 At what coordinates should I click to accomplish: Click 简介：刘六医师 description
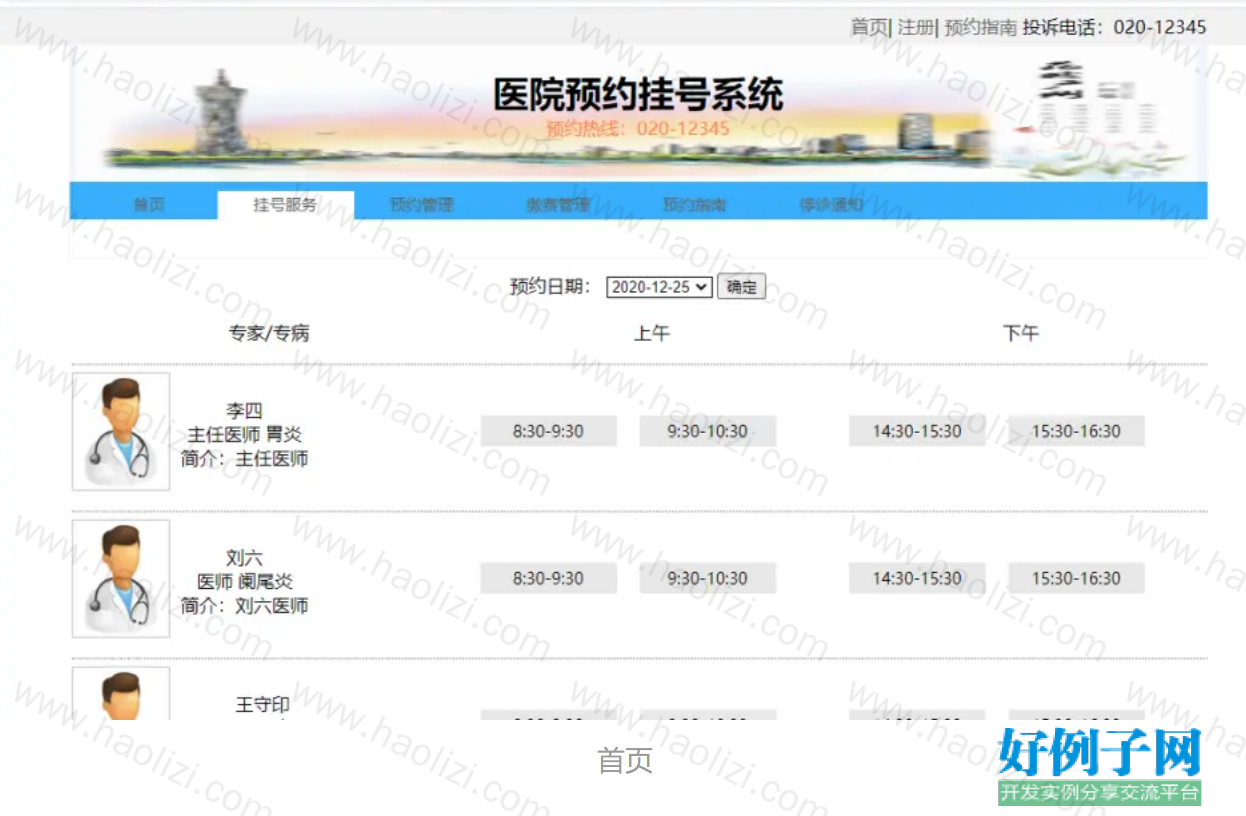tap(245, 606)
